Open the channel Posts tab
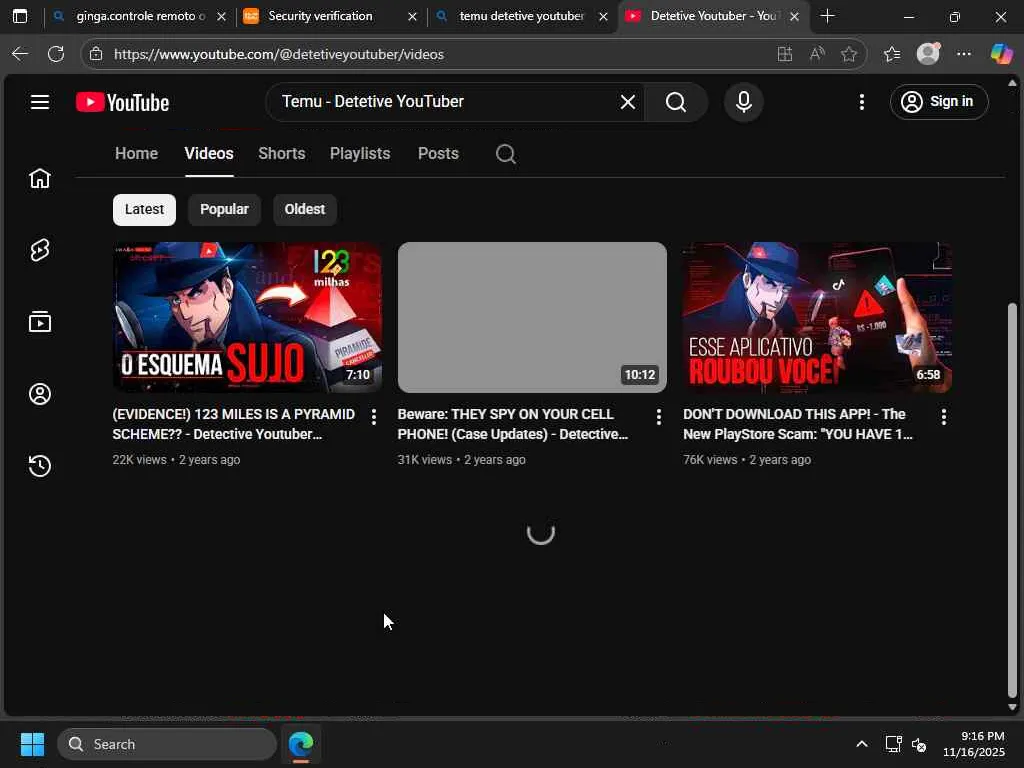Viewport: 1024px width, 768px height. [x=438, y=153]
